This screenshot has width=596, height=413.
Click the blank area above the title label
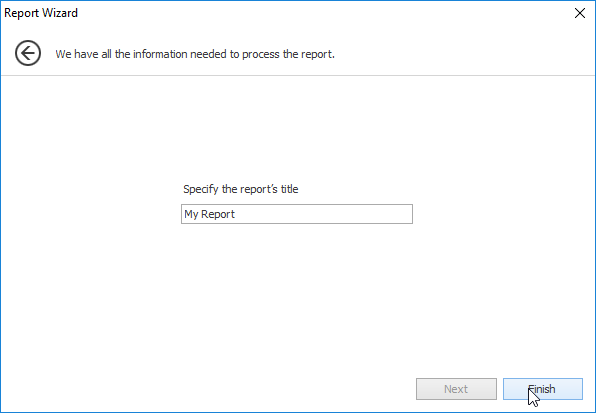pos(296,129)
